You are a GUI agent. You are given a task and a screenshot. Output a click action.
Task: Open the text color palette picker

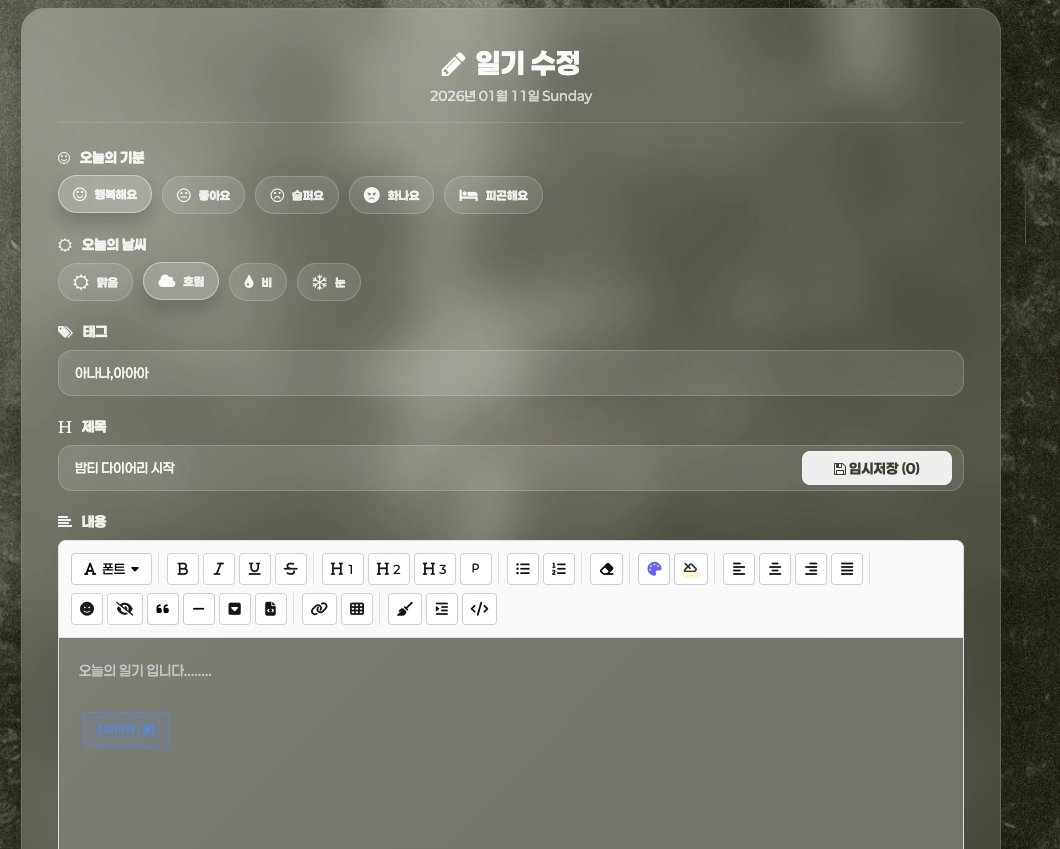point(654,569)
